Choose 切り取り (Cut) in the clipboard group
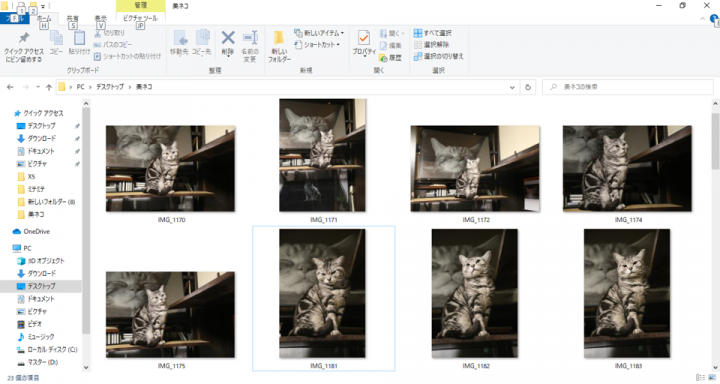The width and height of the screenshot is (720, 384). (109, 33)
